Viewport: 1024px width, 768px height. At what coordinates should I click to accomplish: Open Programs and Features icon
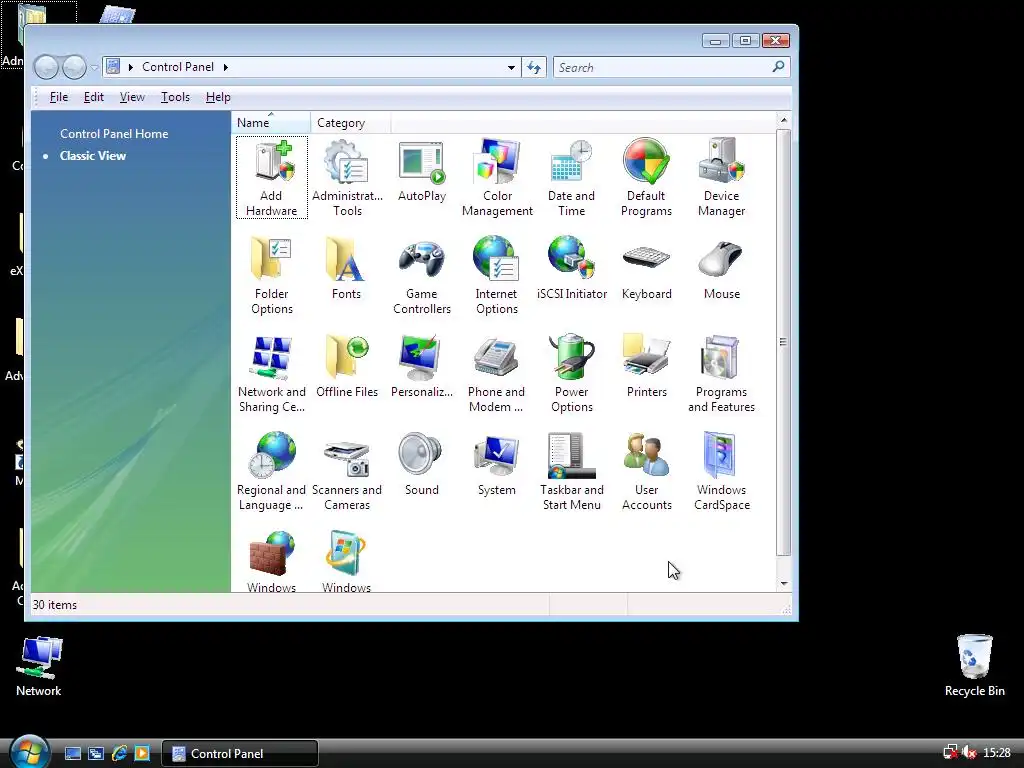[721, 373]
